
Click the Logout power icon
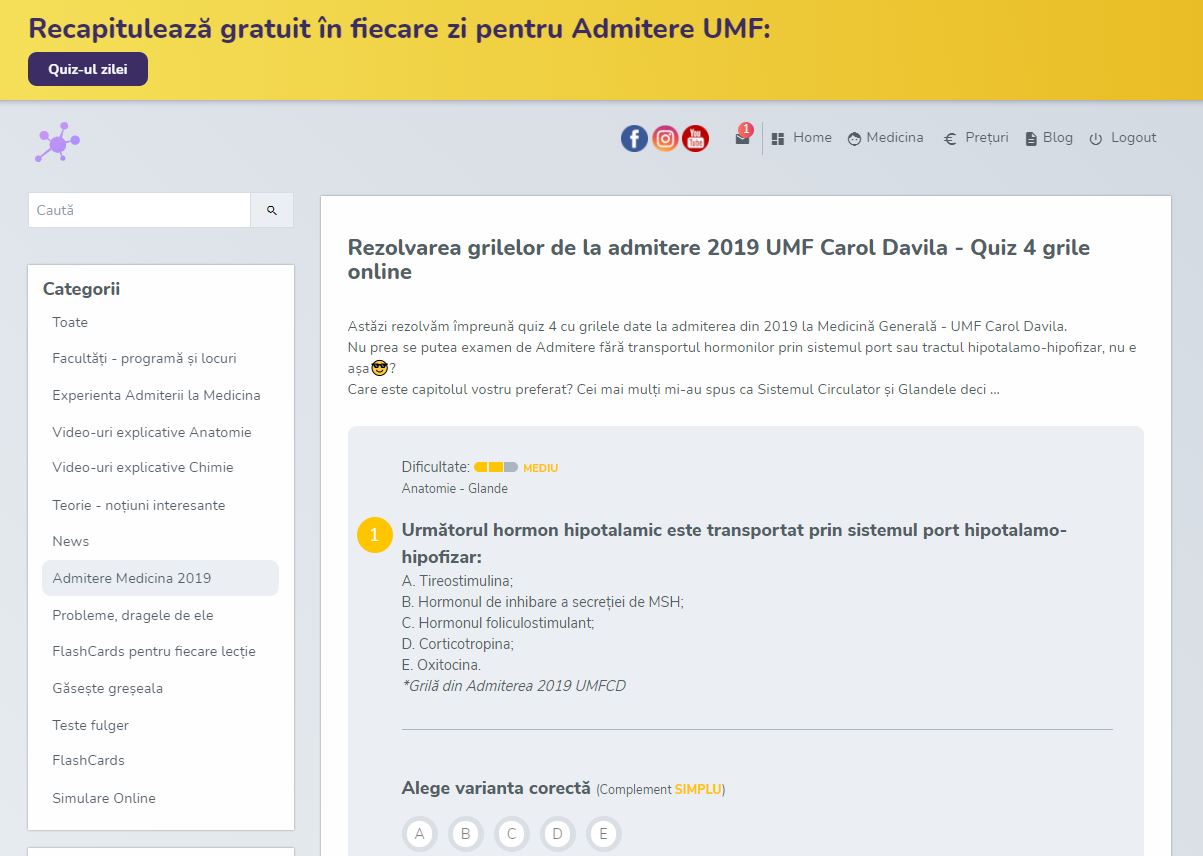(1096, 139)
